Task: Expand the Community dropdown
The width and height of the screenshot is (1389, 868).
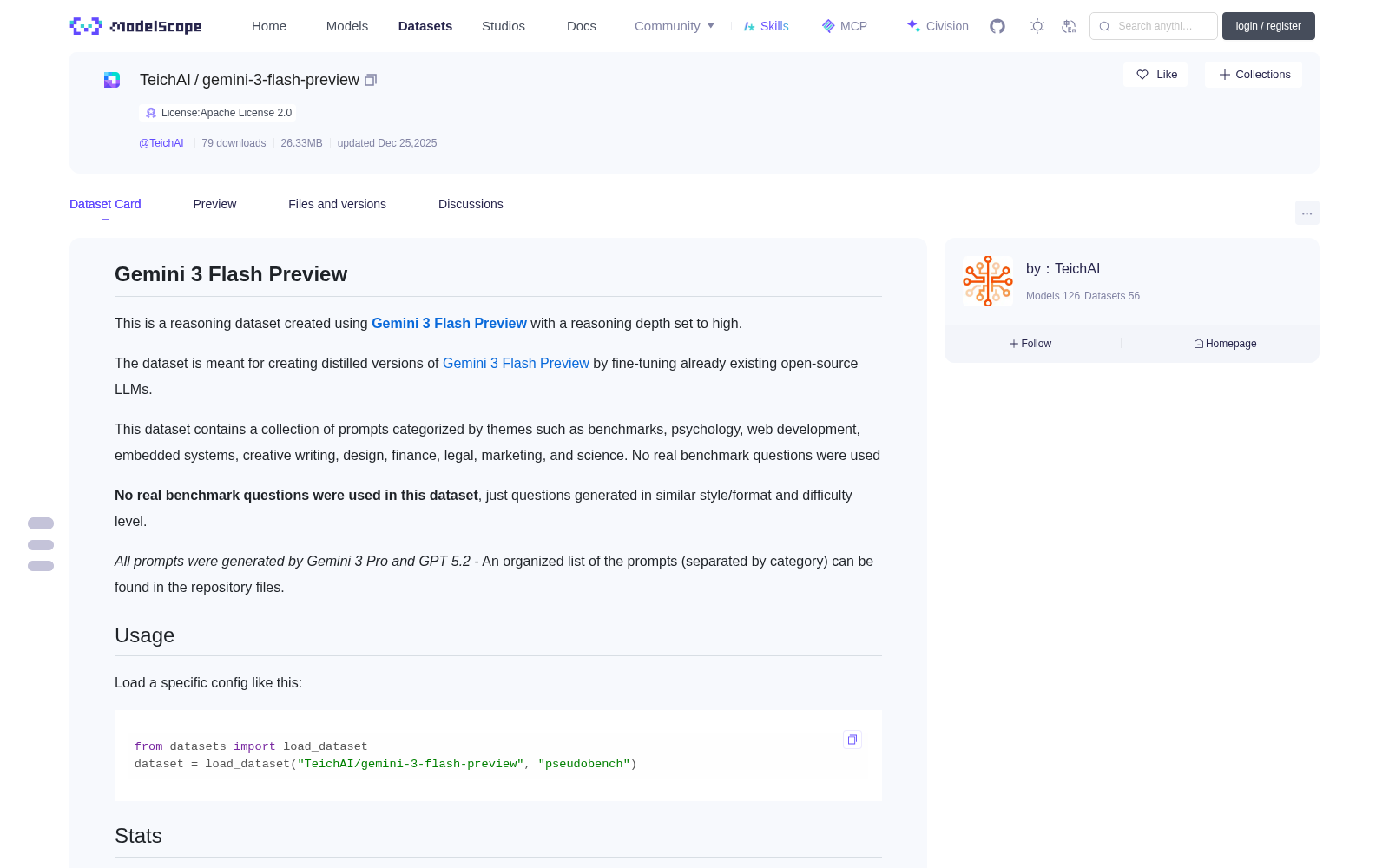Action: pos(675,26)
